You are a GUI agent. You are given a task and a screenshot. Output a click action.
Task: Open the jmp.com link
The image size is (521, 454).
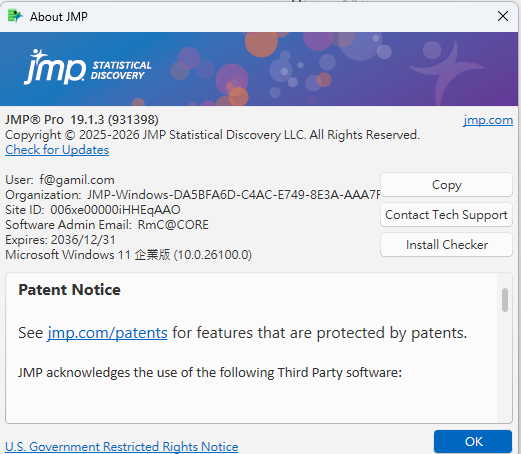(x=488, y=120)
